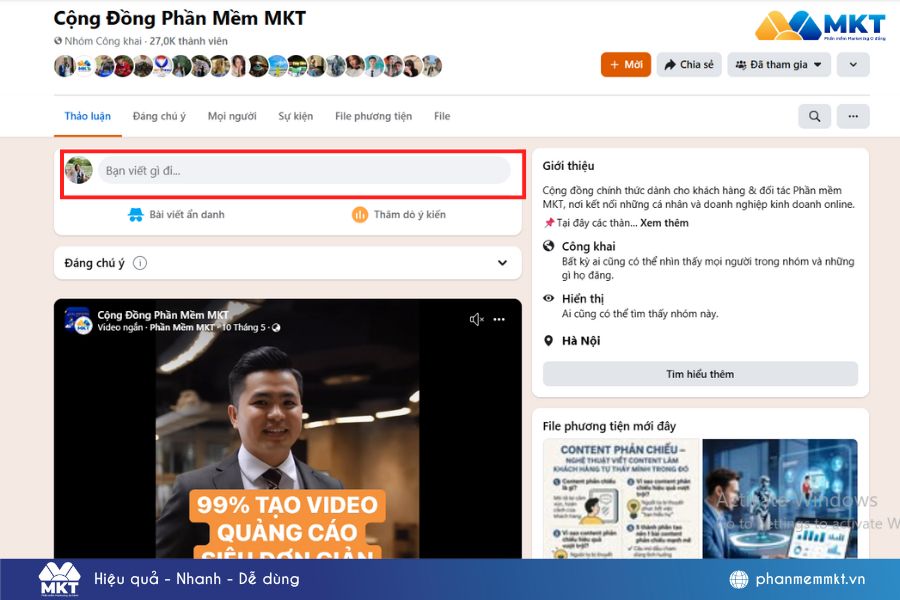The height and width of the screenshot is (600, 900).
Task: Open the CONTENT PHẢN CHIẾU media thumbnail
Action: click(622, 498)
